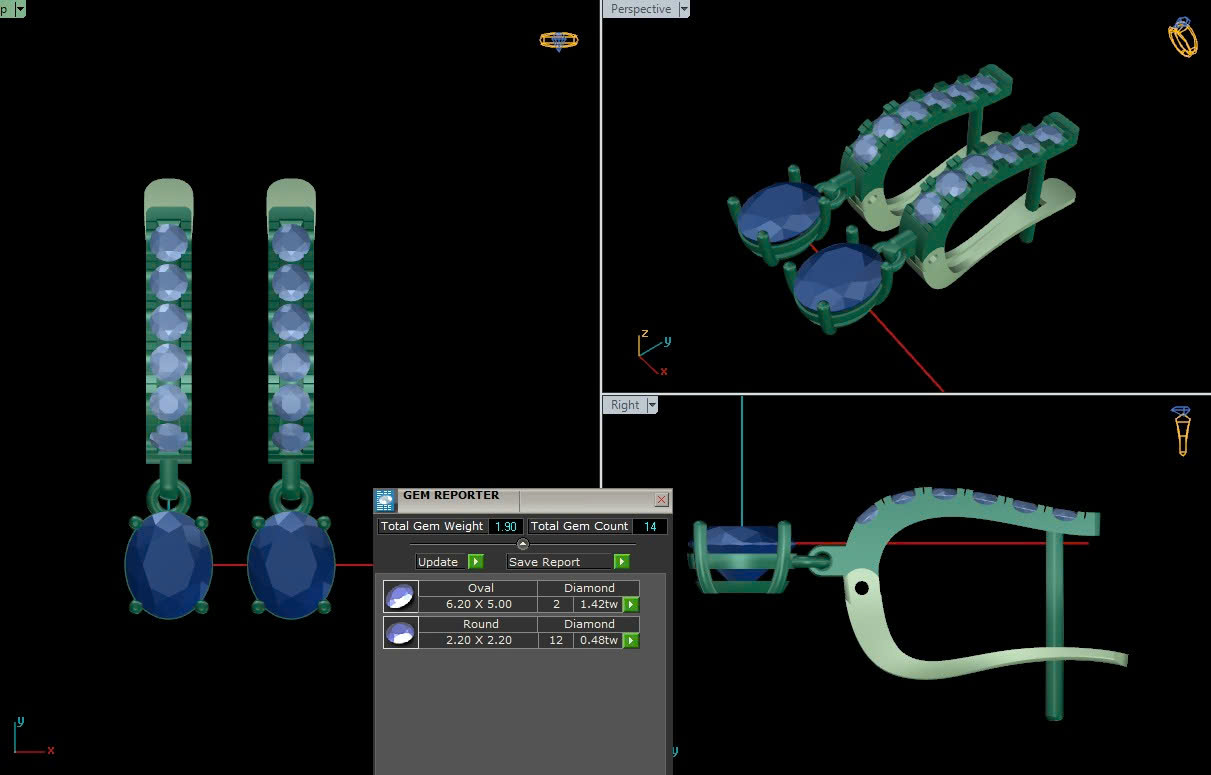Click green arrow next to 1.42tw

pyautogui.click(x=631, y=604)
